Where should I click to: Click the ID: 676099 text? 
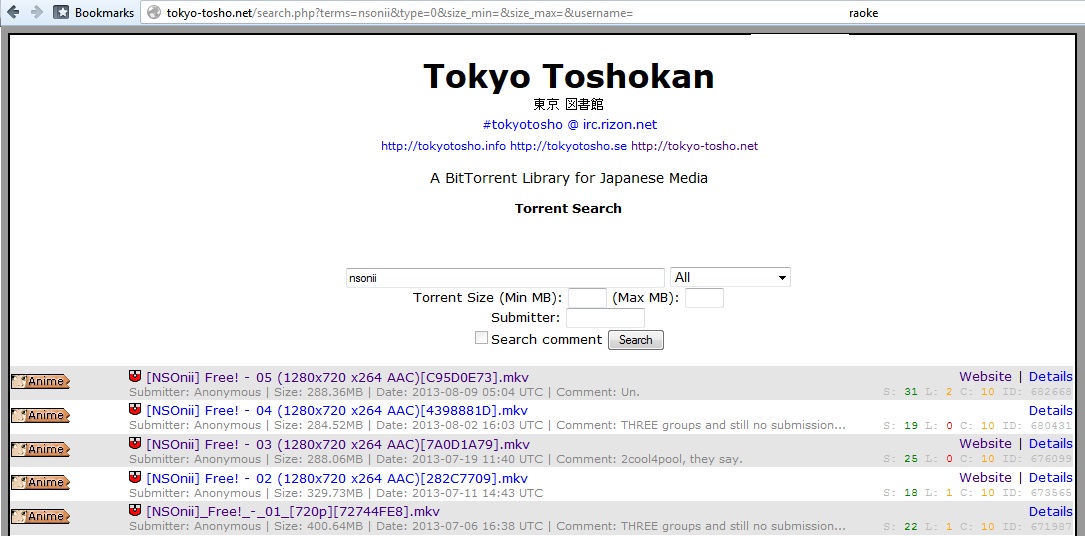coord(1035,459)
